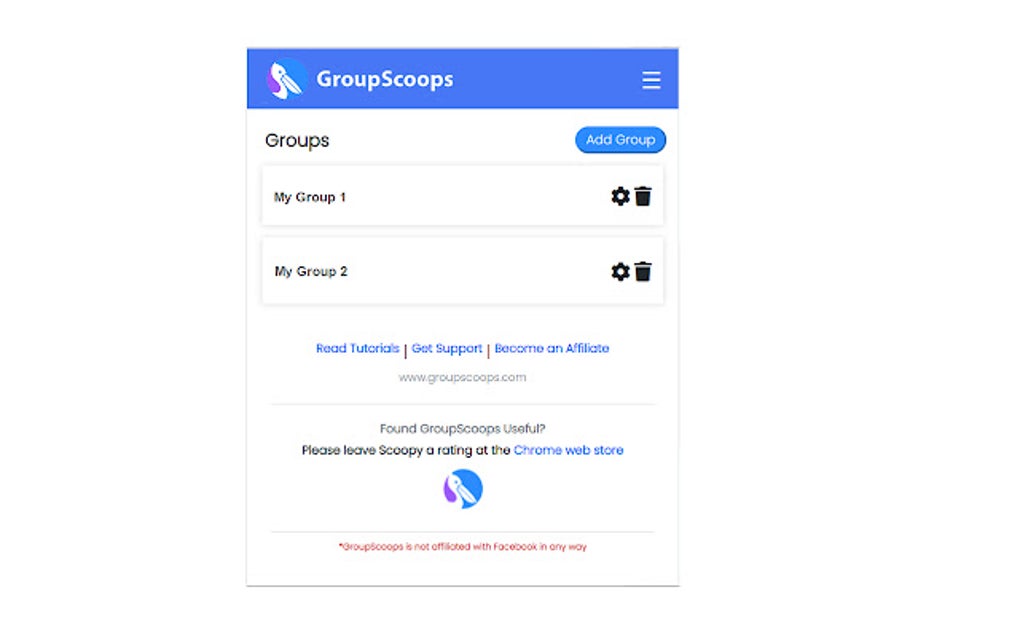Select the My Group 1 row
Image resolution: width=1020 pixels, height=638 pixels.
click(x=463, y=196)
